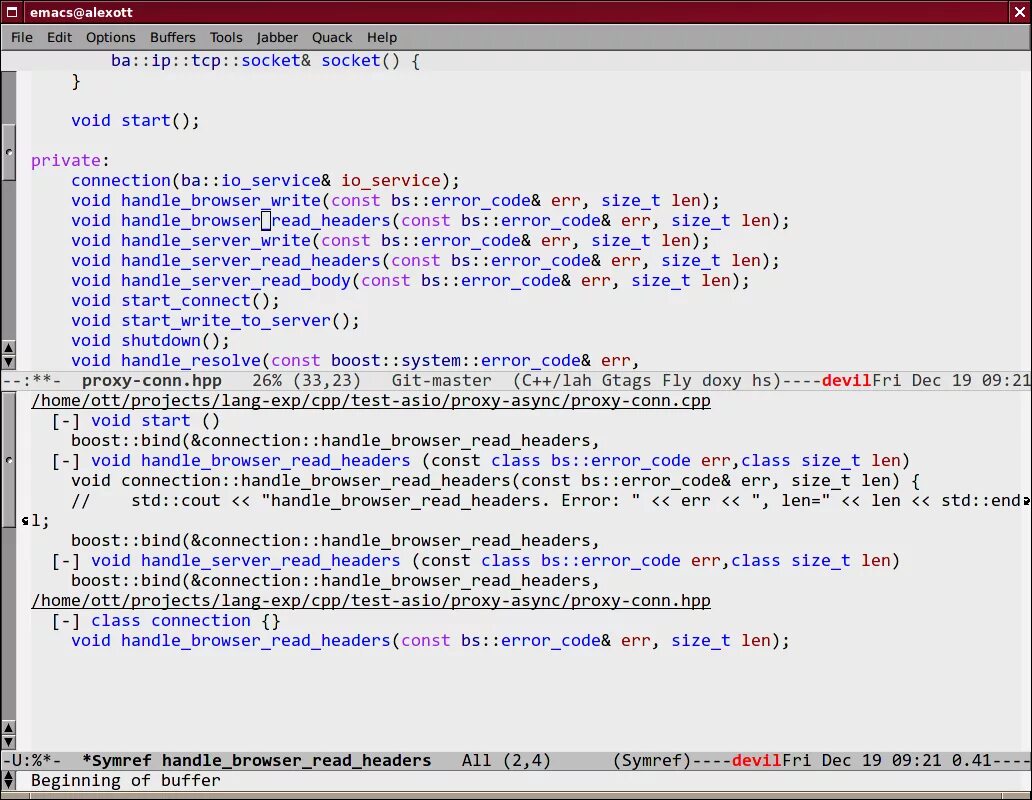Open the proxy-conn.hpp file path link

[371, 601]
